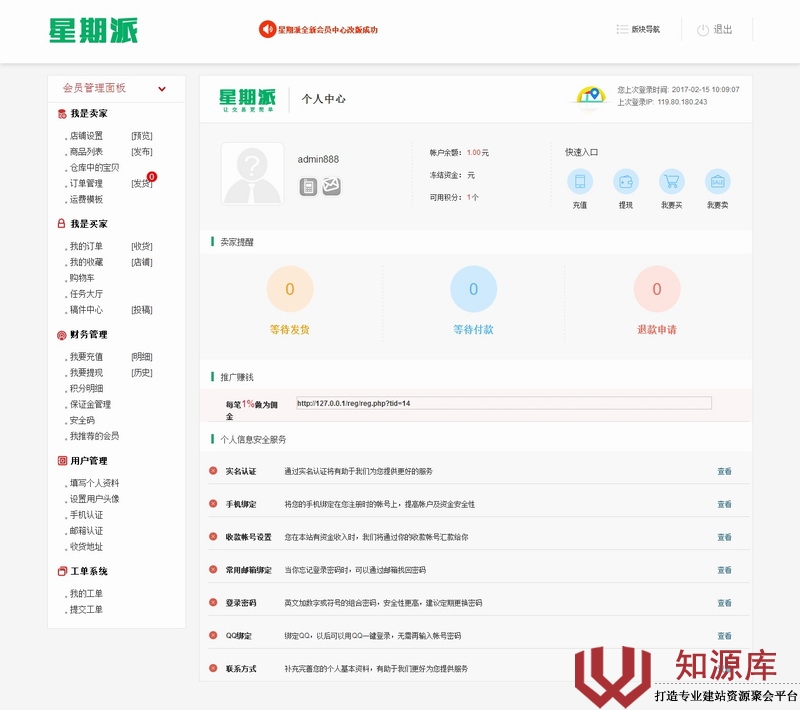Select 我要充值 under 财务管理
The width and height of the screenshot is (800, 710).
pos(86,357)
